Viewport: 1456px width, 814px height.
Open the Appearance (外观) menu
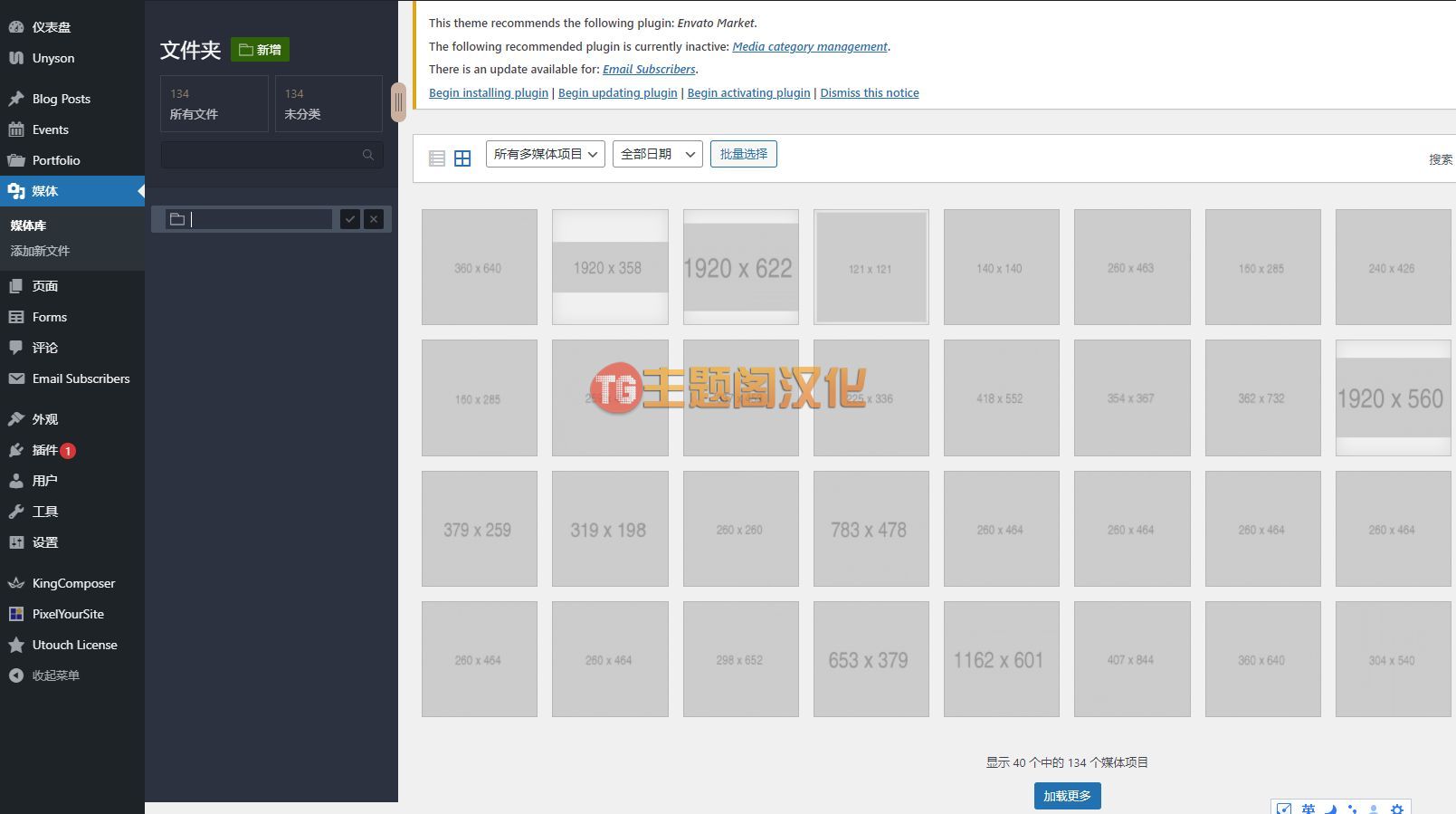(72, 419)
